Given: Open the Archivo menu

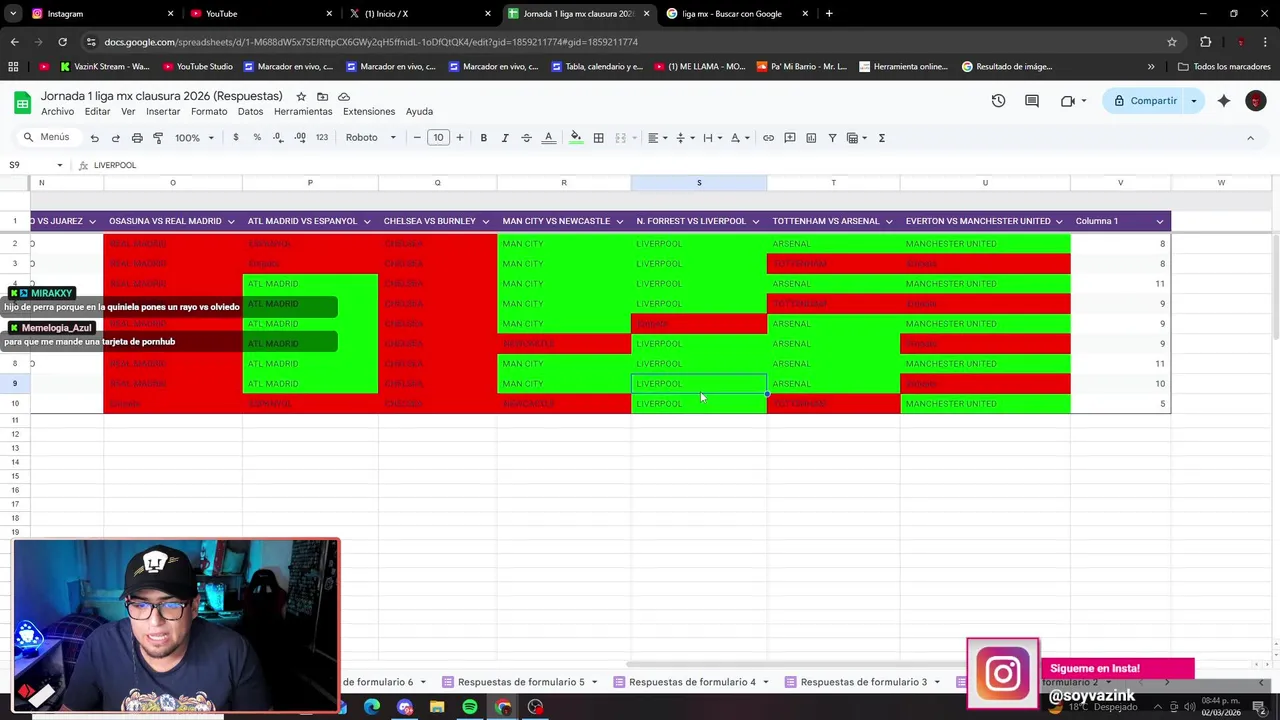Looking at the screenshot, I should click(x=57, y=111).
